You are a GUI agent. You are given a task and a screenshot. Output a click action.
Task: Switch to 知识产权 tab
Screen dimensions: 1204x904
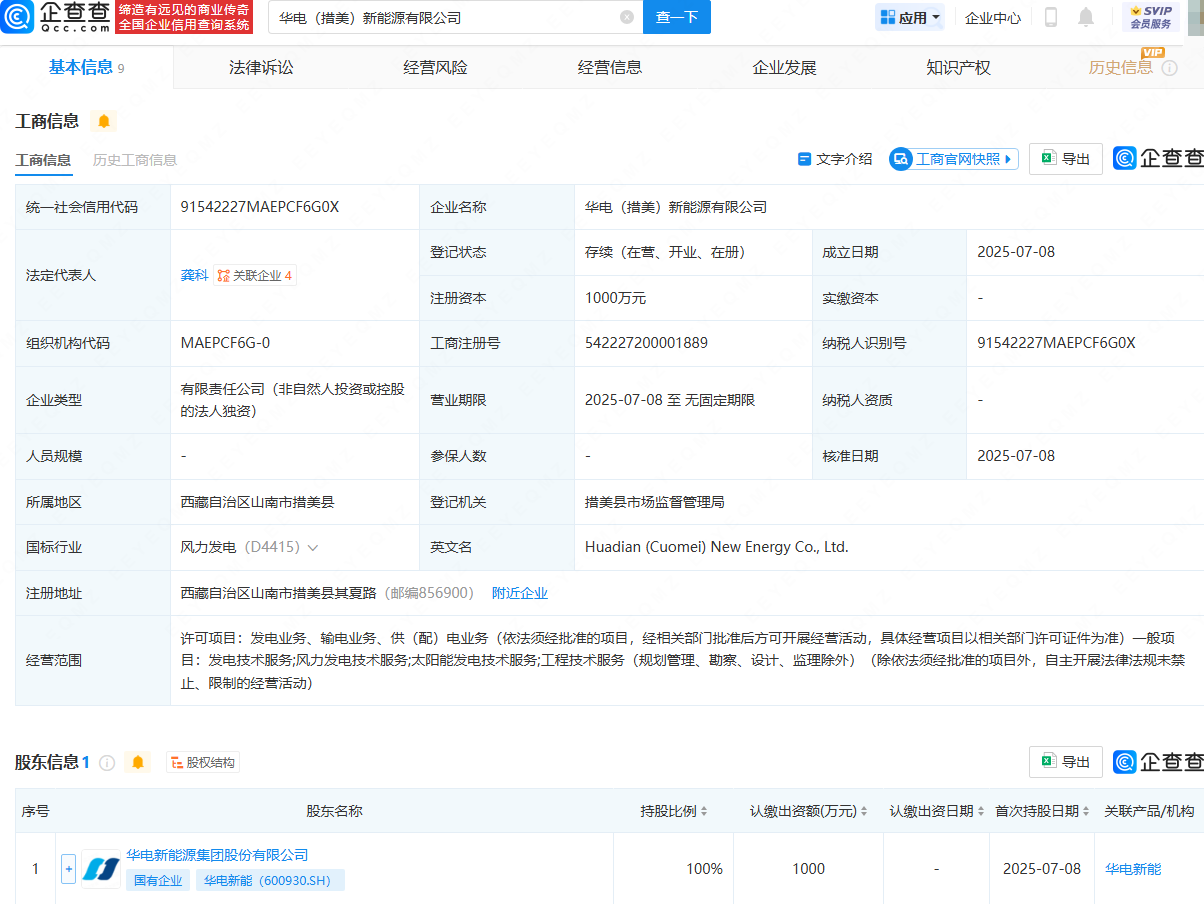tap(958, 68)
